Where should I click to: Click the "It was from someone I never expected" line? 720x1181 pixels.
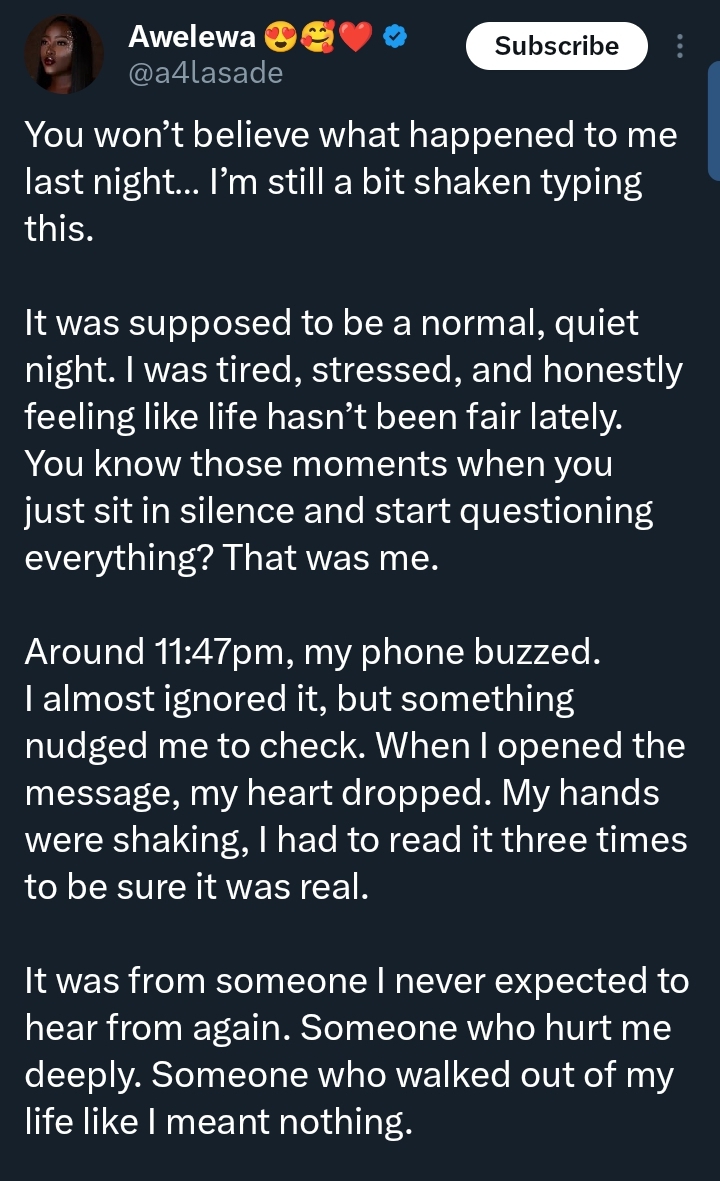pos(356,982)
